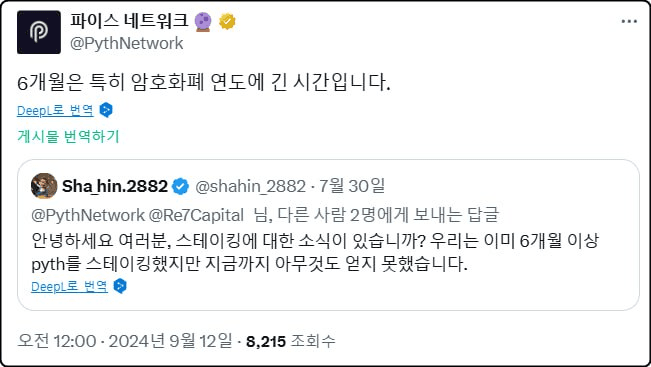Click the purple crystal ball emoji badge
The width and height of the screenshot is (651, 367).
(x=203, y=22)
